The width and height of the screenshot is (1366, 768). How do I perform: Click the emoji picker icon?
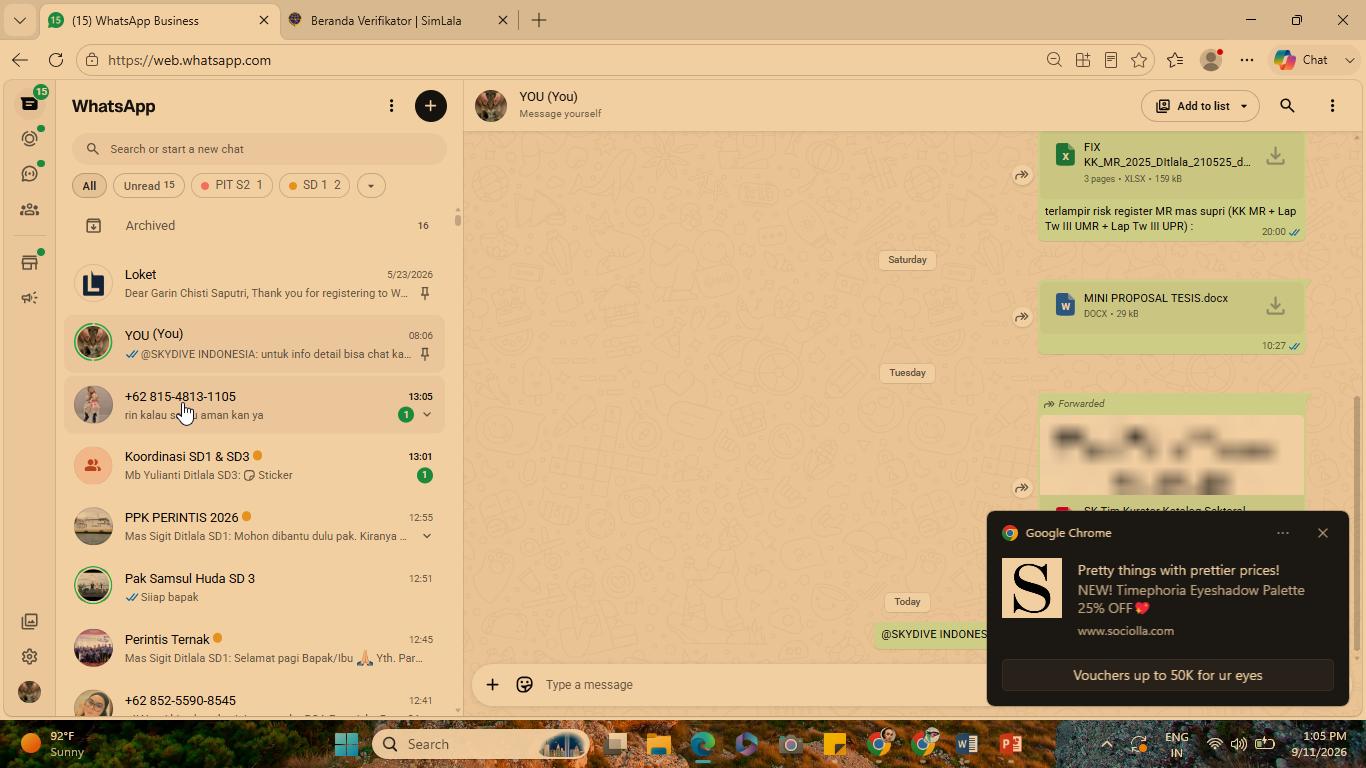click(x=524, y=685)
